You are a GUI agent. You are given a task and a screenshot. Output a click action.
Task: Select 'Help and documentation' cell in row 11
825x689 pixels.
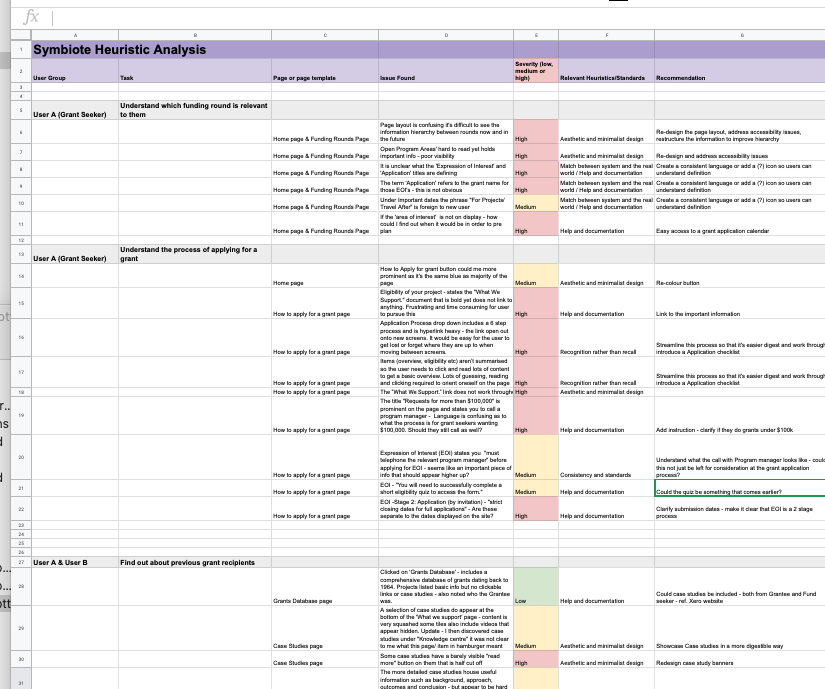pyautogui.click(x=607, y=224)
